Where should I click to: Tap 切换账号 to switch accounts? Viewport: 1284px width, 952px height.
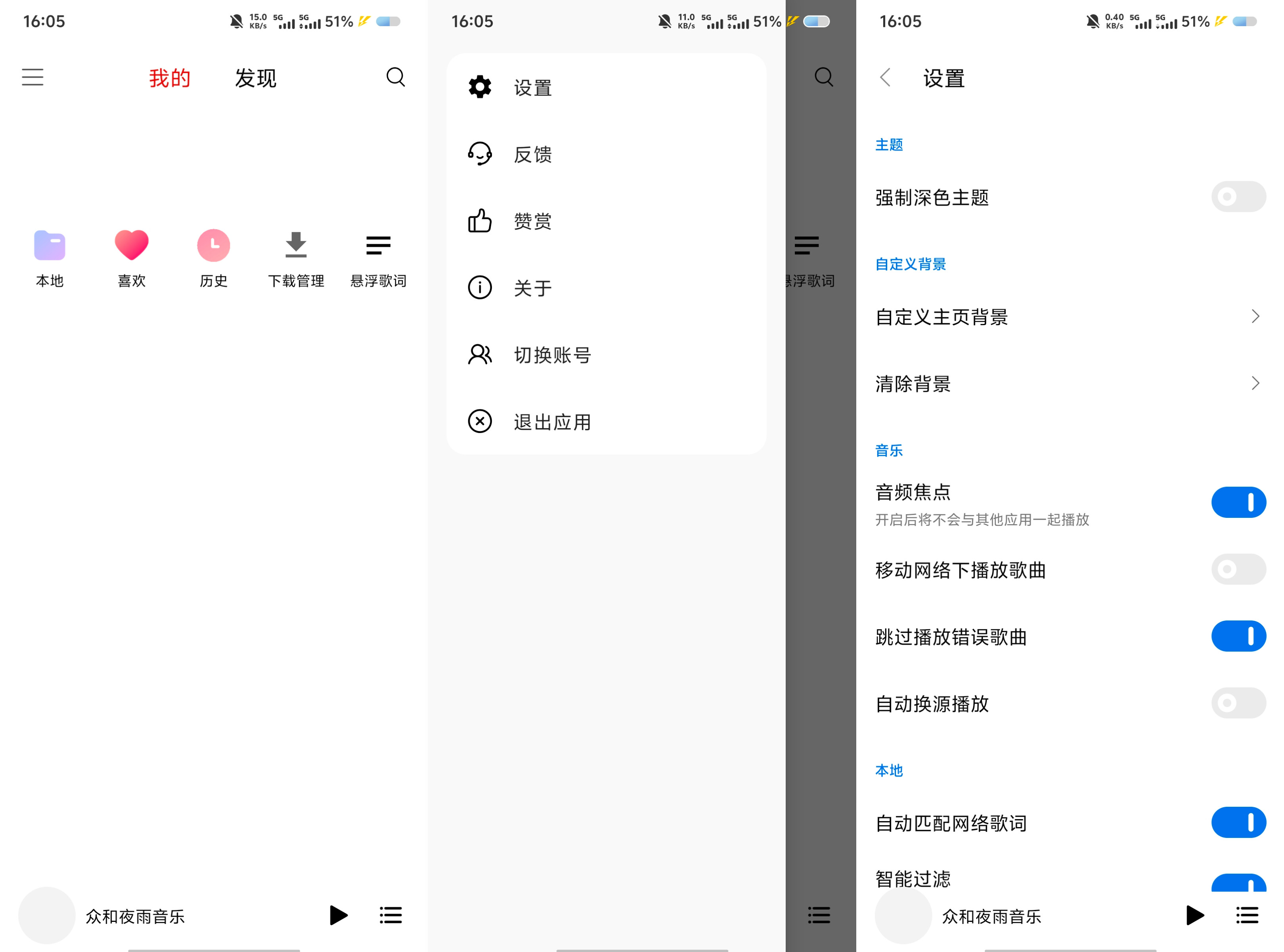pyautogui.click(x=552, y=355)
